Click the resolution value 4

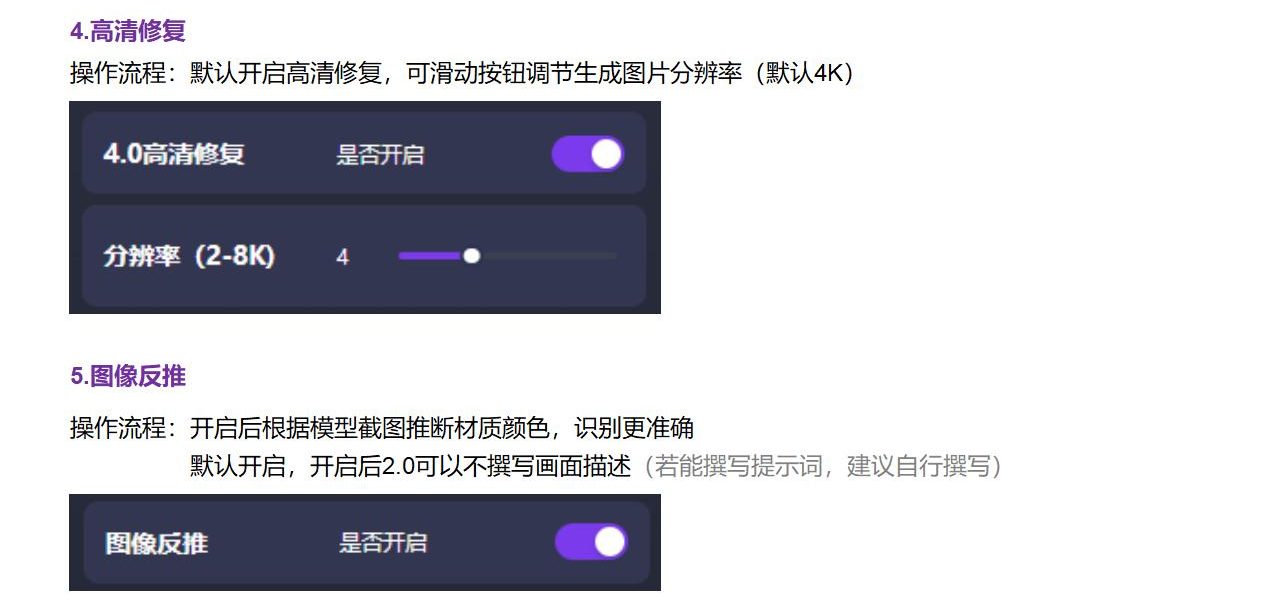342,257
